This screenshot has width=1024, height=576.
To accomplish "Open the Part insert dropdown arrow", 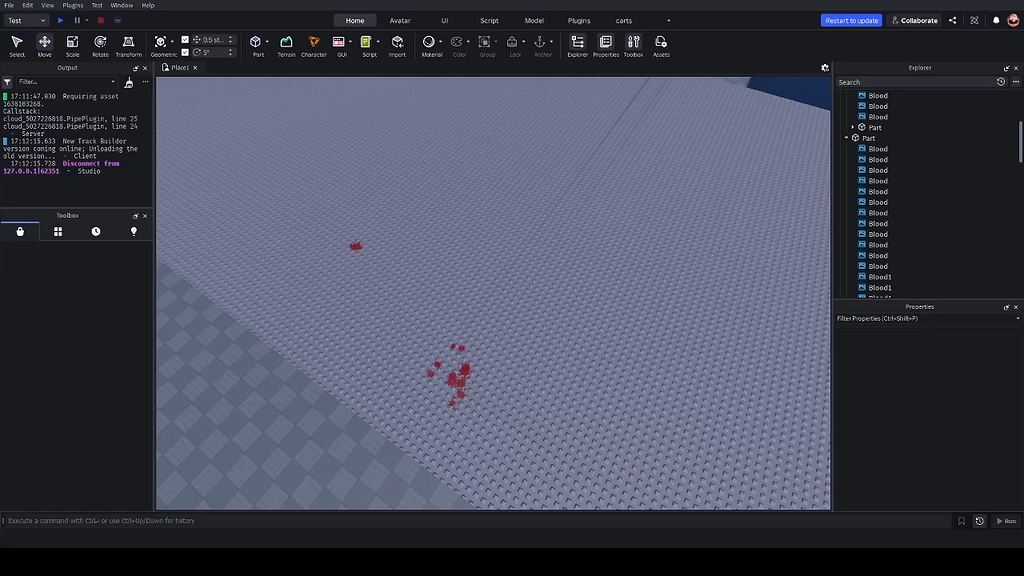I will (x=267, y=42).
